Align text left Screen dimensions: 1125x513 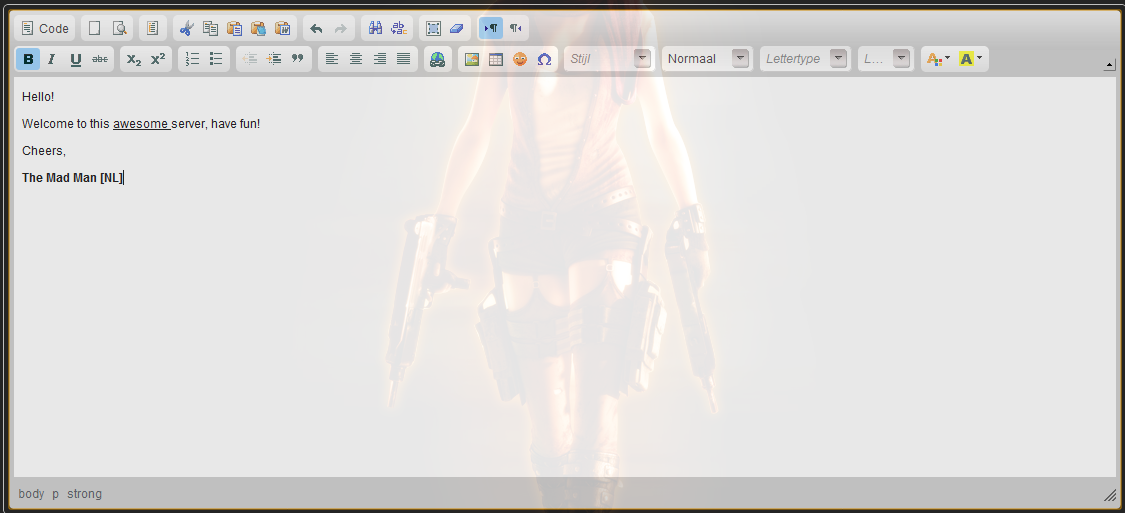331,59
